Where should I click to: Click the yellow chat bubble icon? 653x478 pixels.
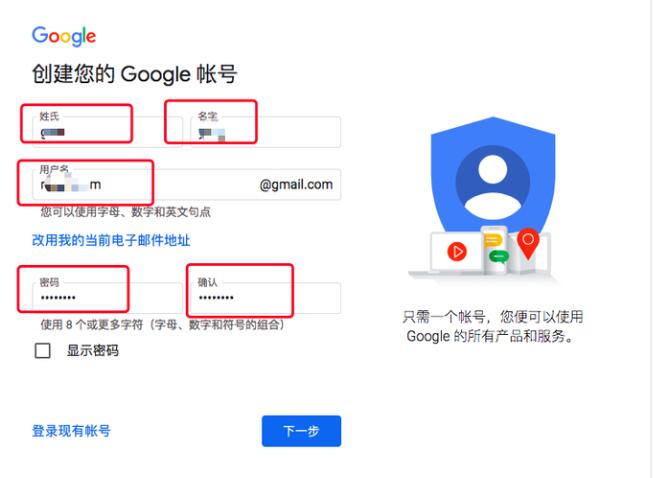pyautogui.click(x=493, y=241)
